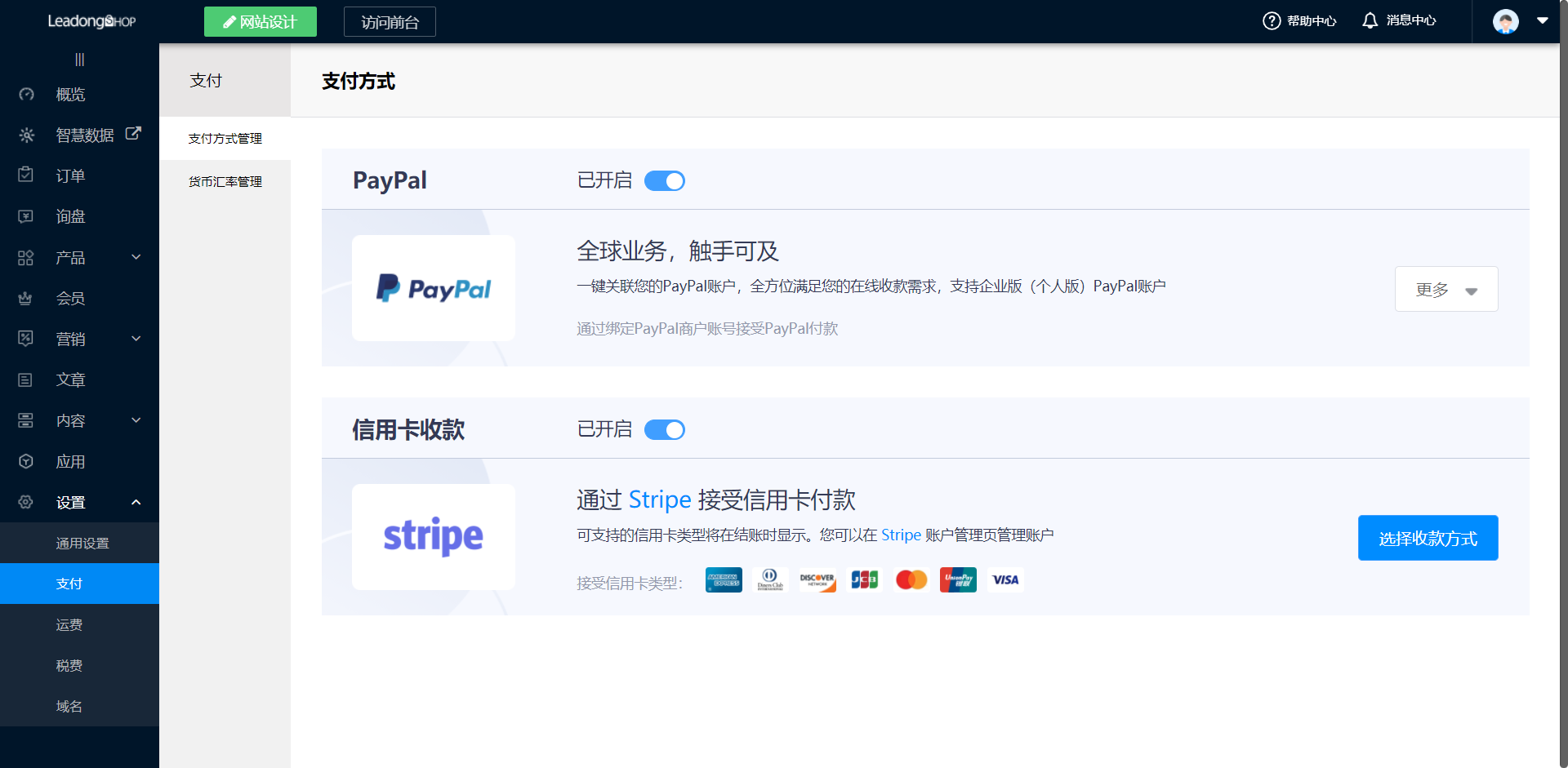Turn off the 信用卡收款 toggle
The width and height of the screenshot is (1568, 768).
tap(664, 429)
